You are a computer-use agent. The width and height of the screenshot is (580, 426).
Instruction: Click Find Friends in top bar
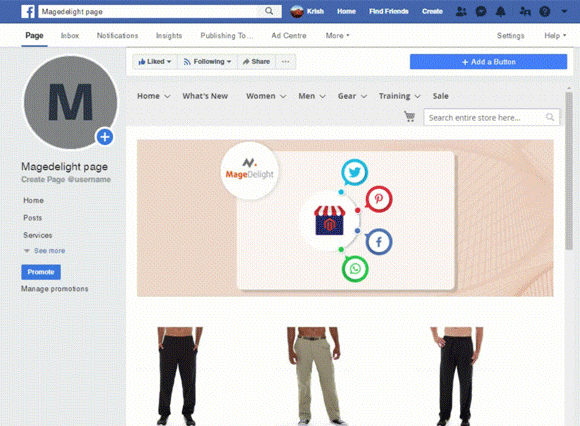[388, 11]
